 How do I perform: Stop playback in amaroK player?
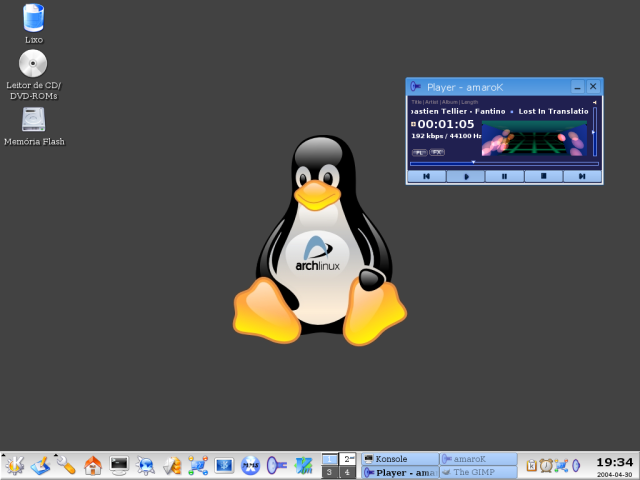543,176
